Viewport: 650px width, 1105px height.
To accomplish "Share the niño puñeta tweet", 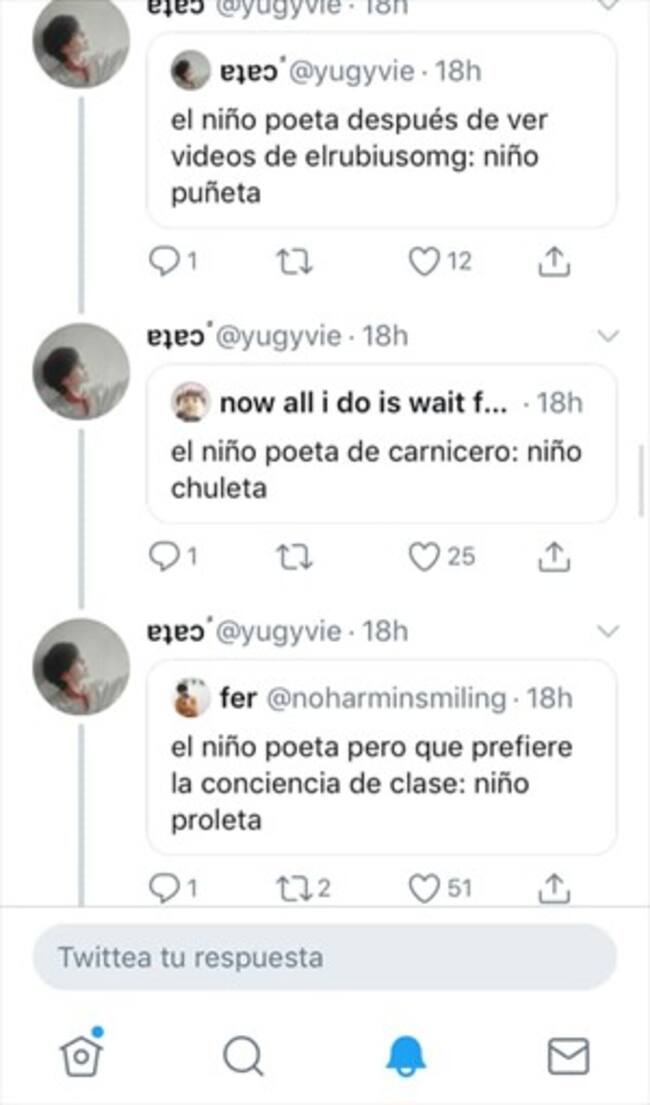I will (x=553, y=262).
